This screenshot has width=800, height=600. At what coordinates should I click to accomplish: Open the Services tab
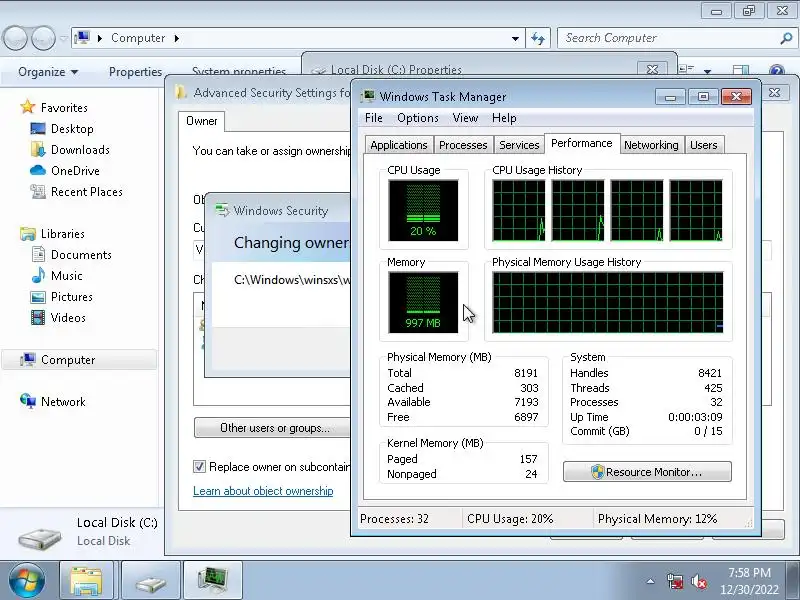pyautogui.click(x=519, y=145)
